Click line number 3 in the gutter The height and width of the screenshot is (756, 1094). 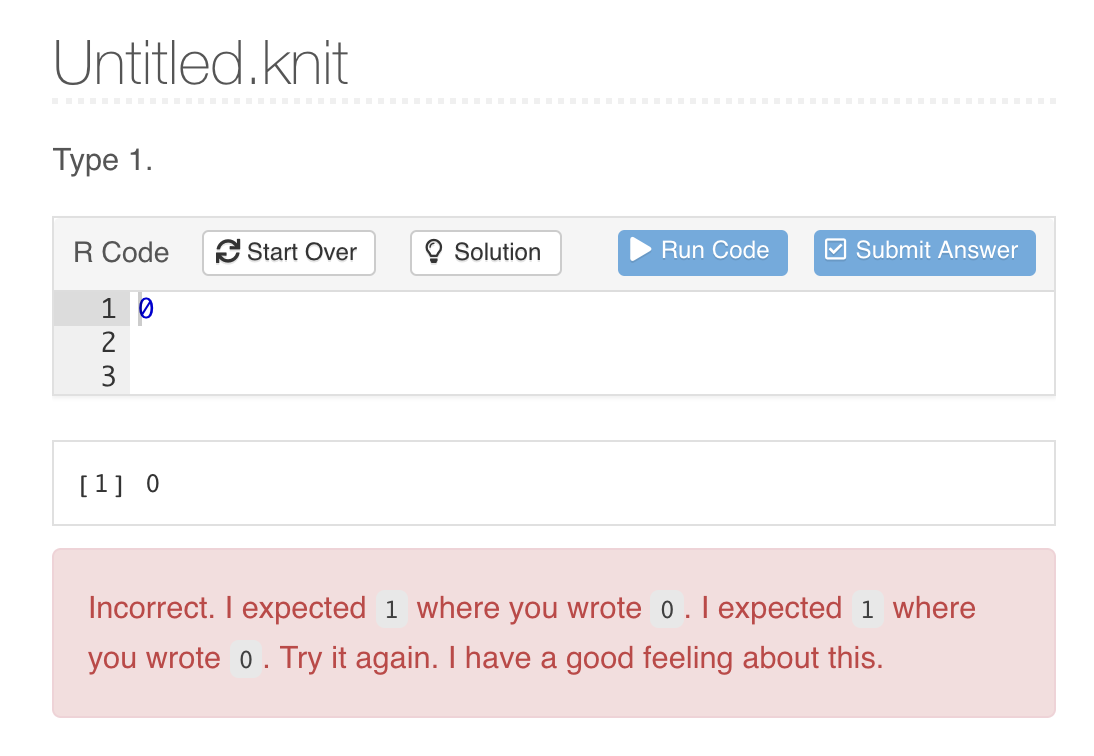[108, 376]
